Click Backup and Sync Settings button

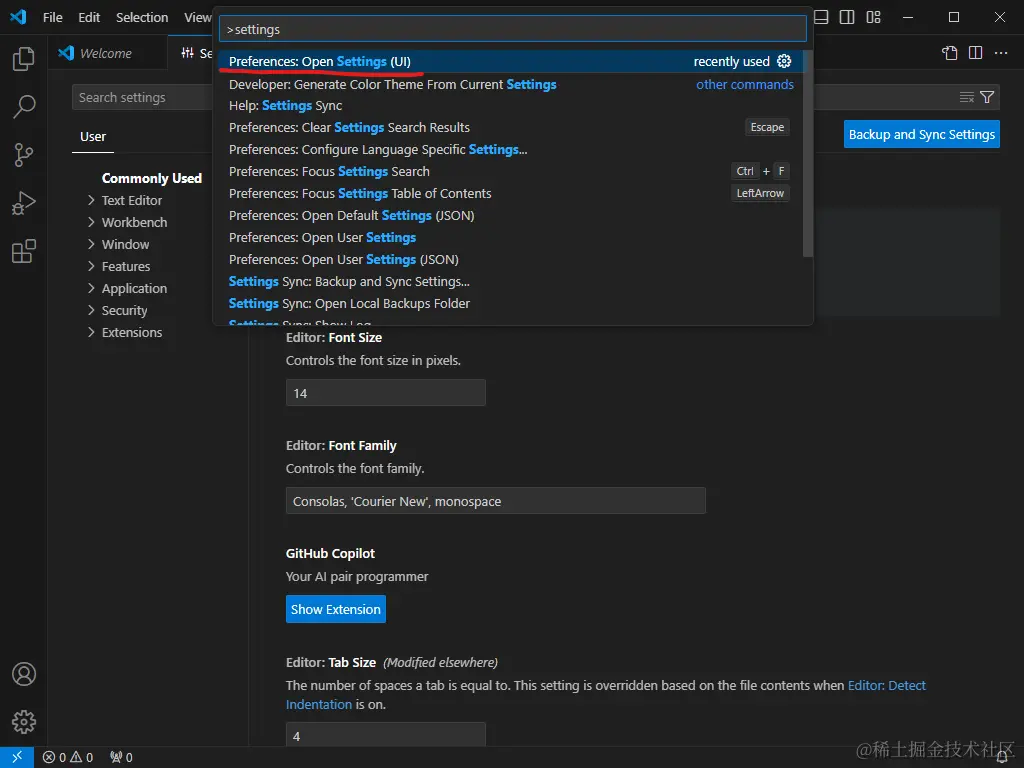921,134
